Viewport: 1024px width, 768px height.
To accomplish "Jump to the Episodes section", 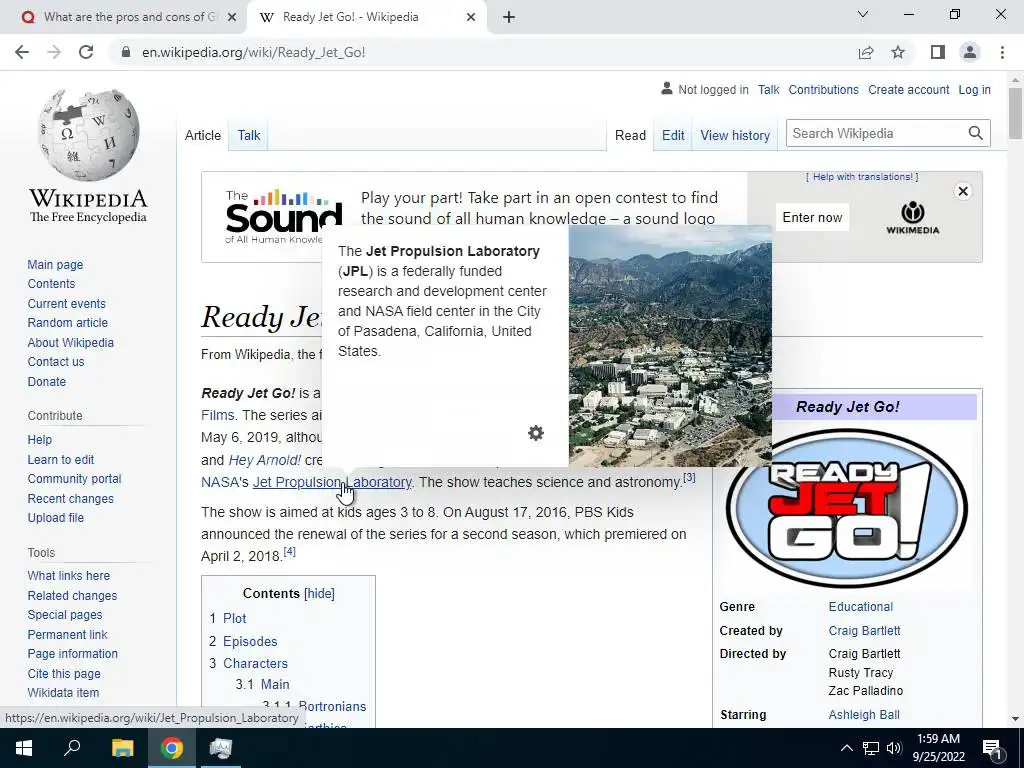I will [250, 641].
